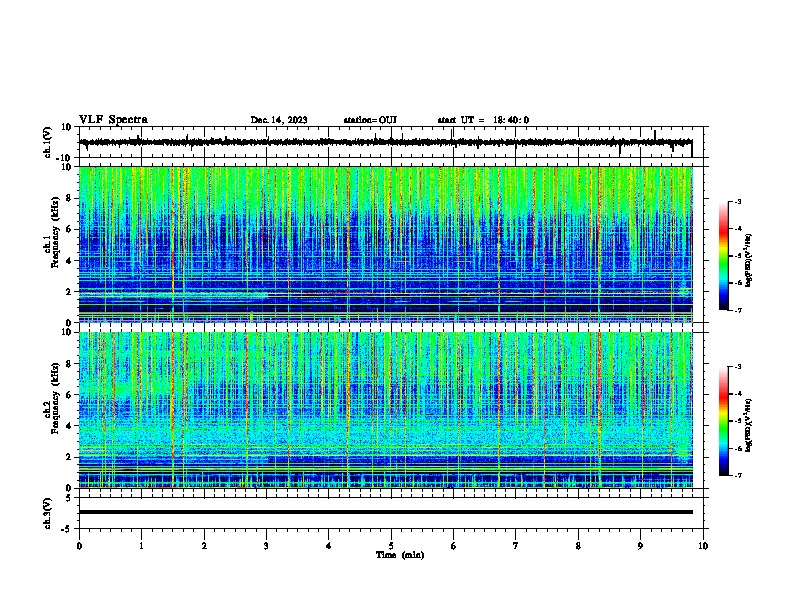Click the "ch.1(V)" waveform axis label

coord(48,142)
